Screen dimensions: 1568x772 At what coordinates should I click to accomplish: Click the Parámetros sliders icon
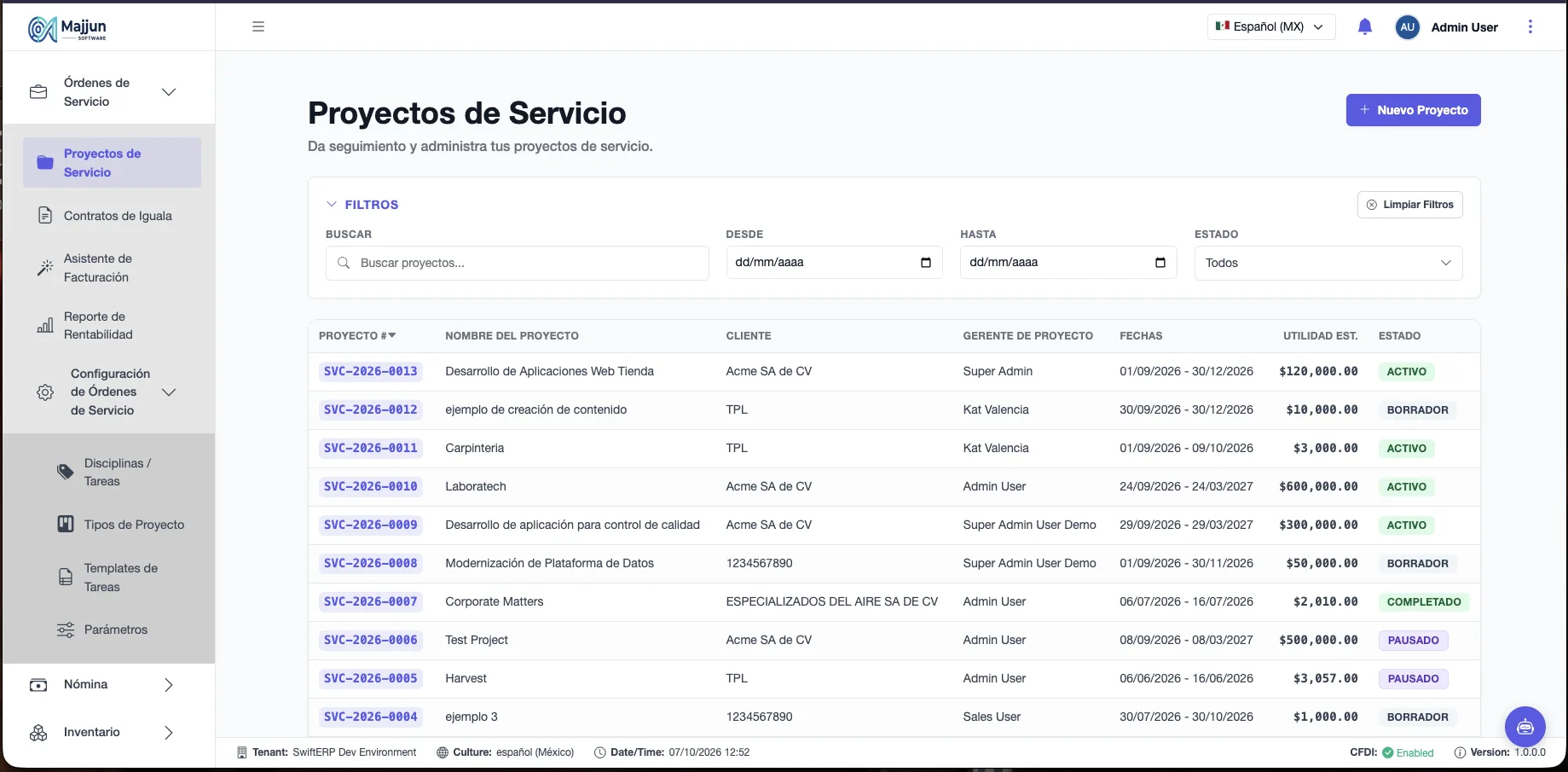[66, 630]
